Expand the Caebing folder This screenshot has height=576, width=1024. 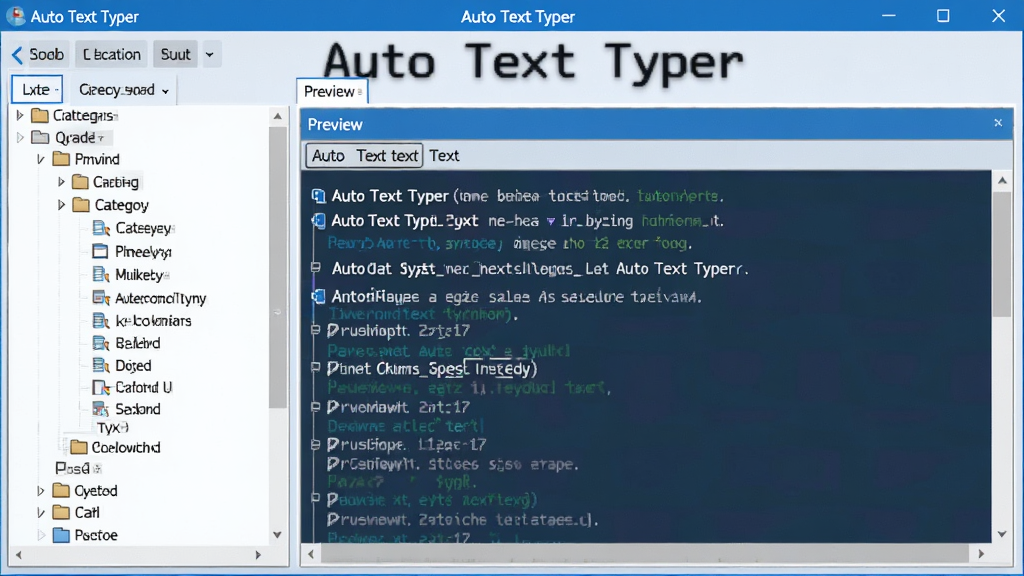pos(61,182)
